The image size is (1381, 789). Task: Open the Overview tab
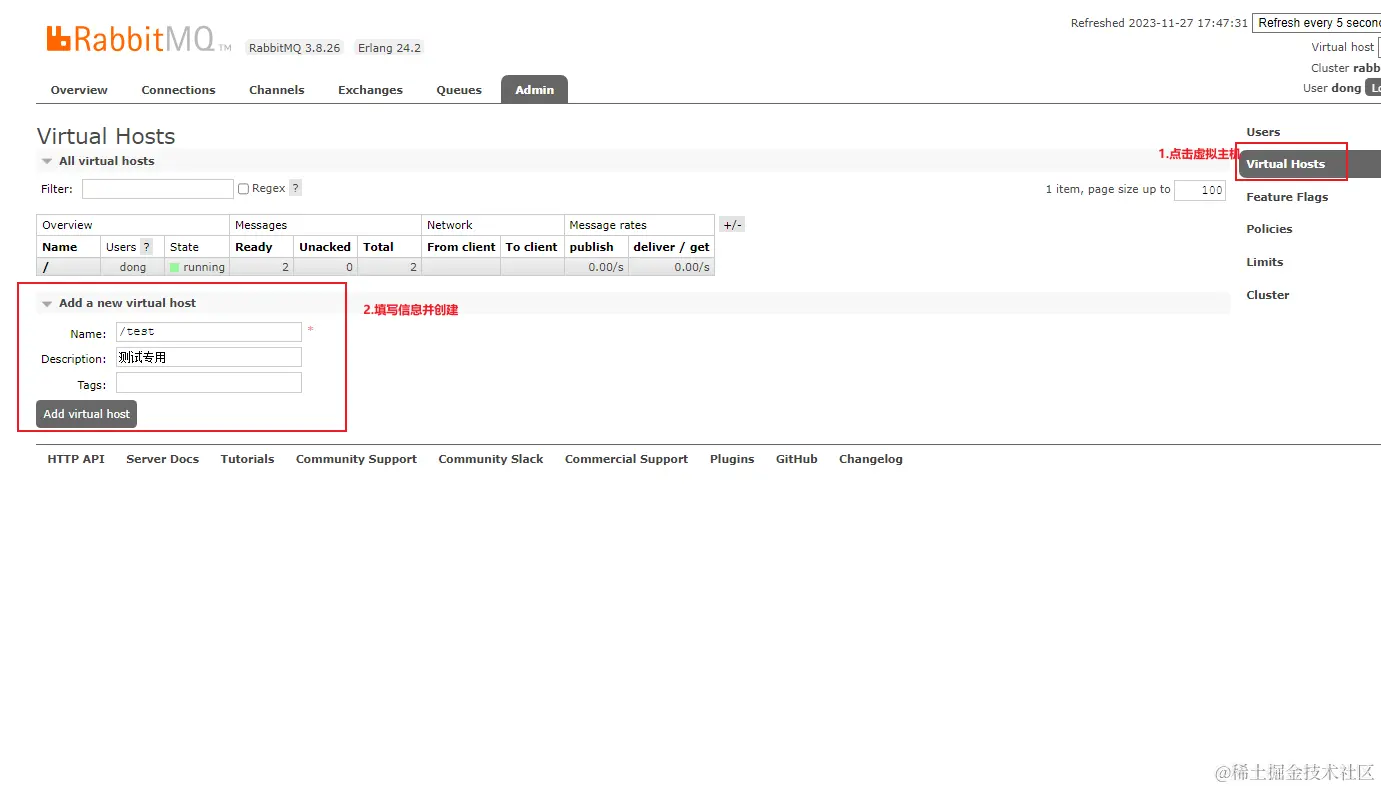click(x=79, y=90)
